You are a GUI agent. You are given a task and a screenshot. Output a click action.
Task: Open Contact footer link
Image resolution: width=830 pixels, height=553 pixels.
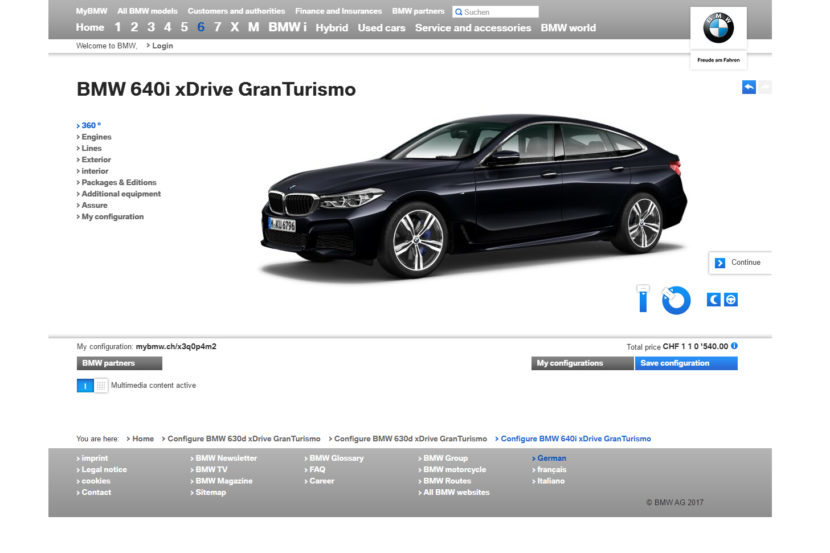(94, 492)
